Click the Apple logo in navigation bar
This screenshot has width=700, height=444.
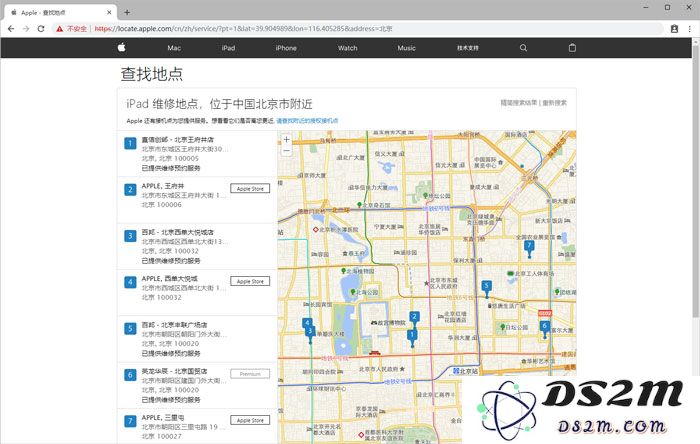coord(121,47)
